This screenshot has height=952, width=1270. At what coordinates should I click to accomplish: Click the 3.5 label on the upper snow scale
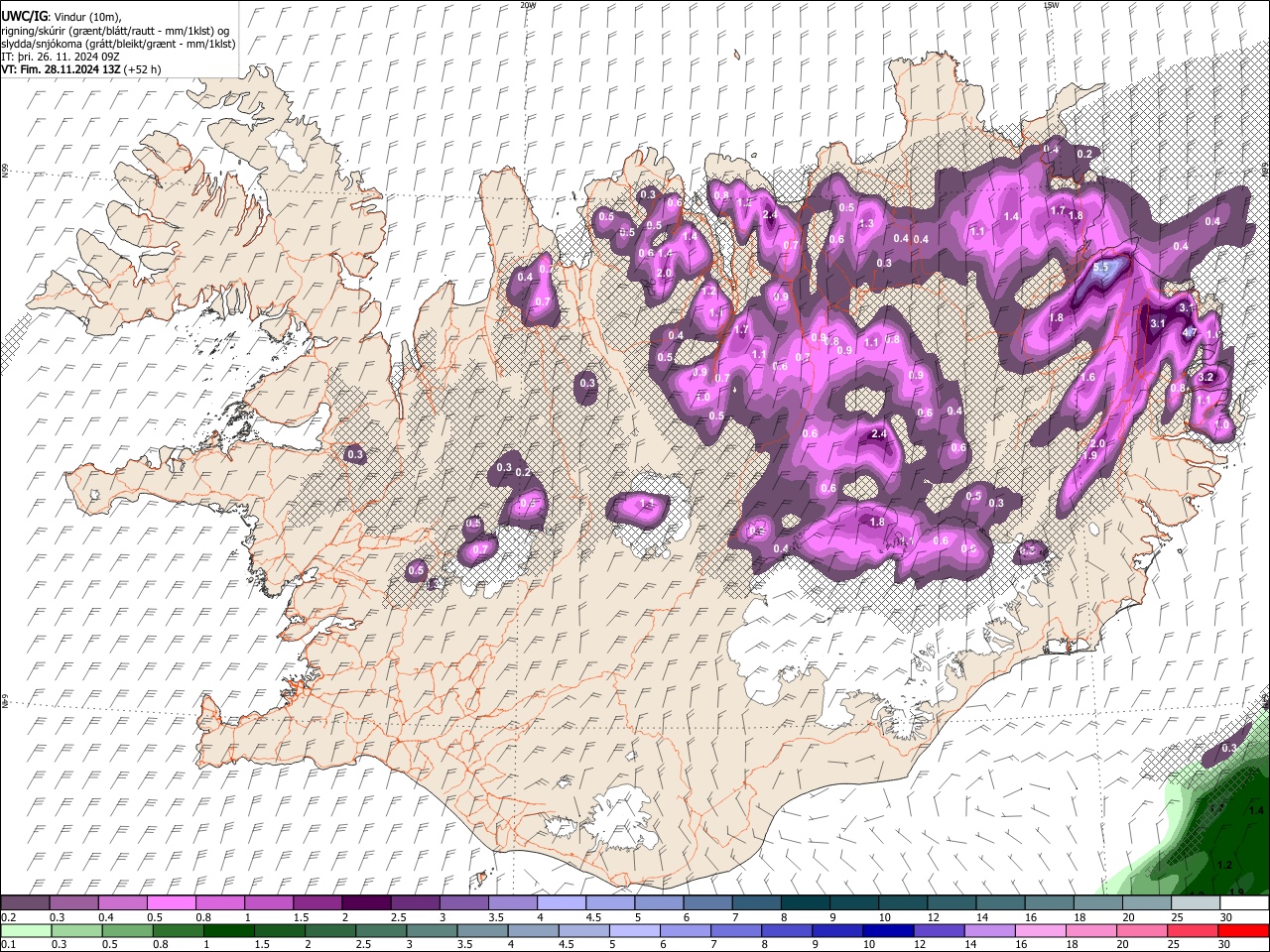coord(495,917)
